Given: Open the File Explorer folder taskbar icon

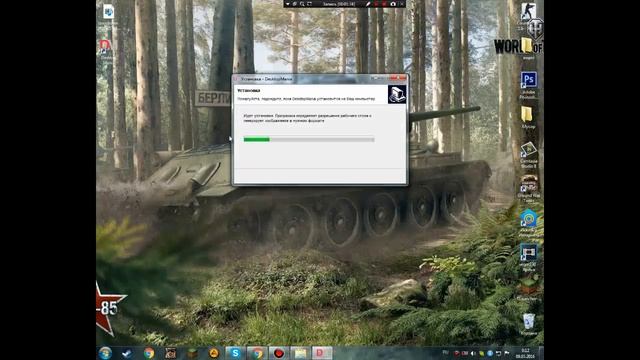Looking at the screenshot, I should [300, 353].
